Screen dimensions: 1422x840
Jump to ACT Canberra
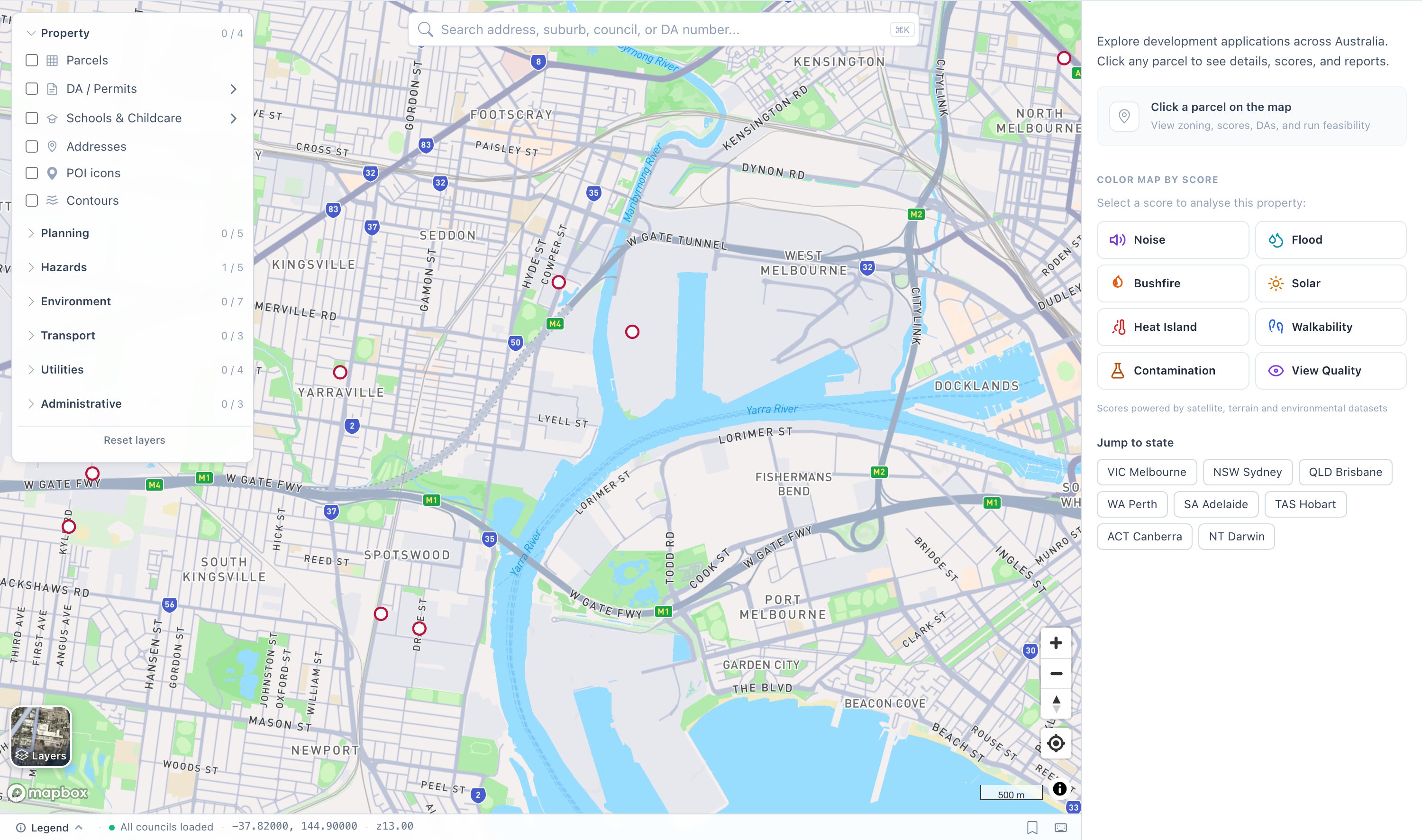1144,537
